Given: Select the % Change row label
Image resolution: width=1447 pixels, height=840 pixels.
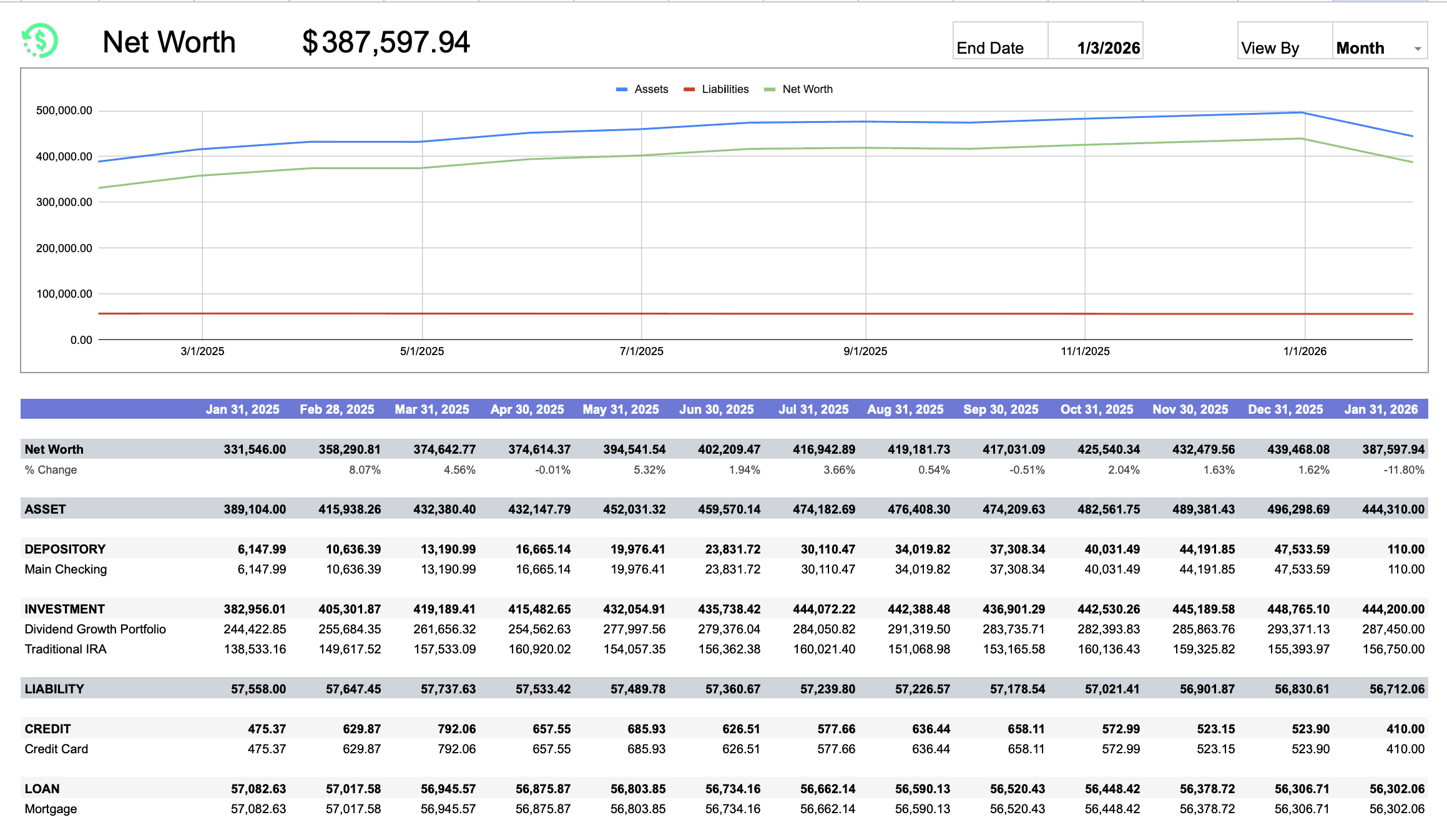Looking at the screenshot, I should pyautogui.click(x=51, y=469).
